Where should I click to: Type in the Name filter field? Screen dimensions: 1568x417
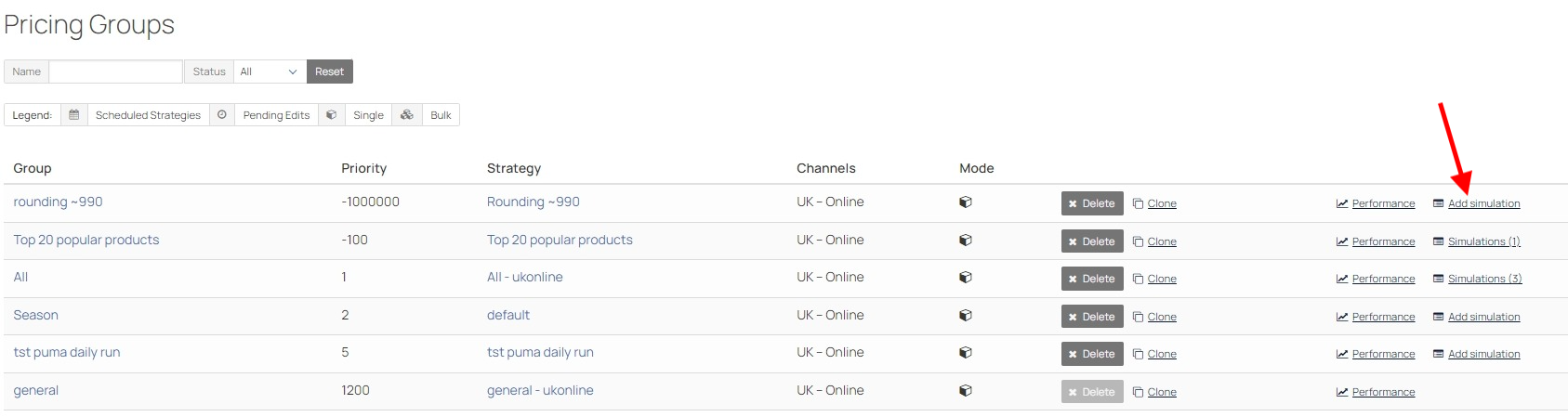pos(115,72)
